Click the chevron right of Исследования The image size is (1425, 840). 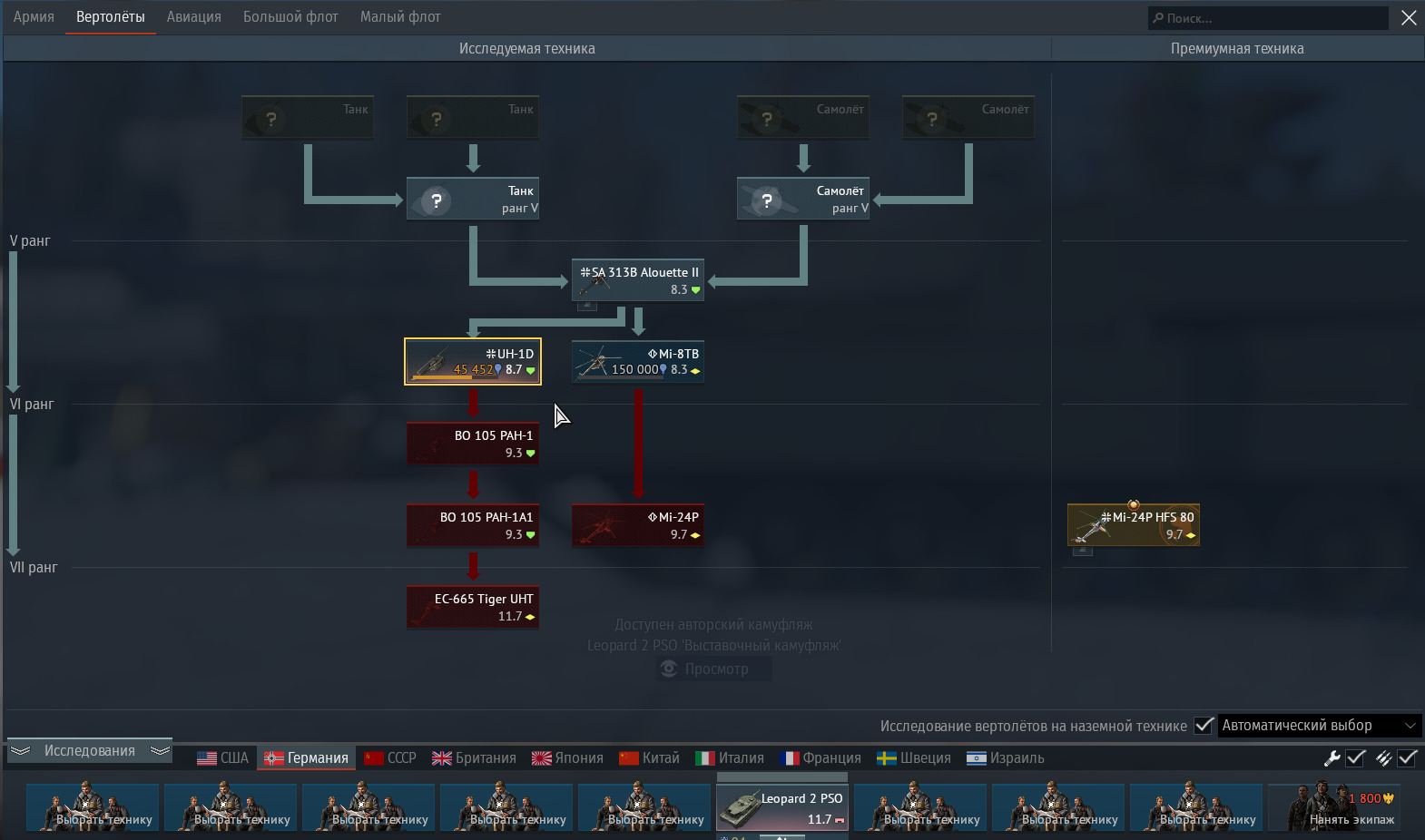(161, 751)
